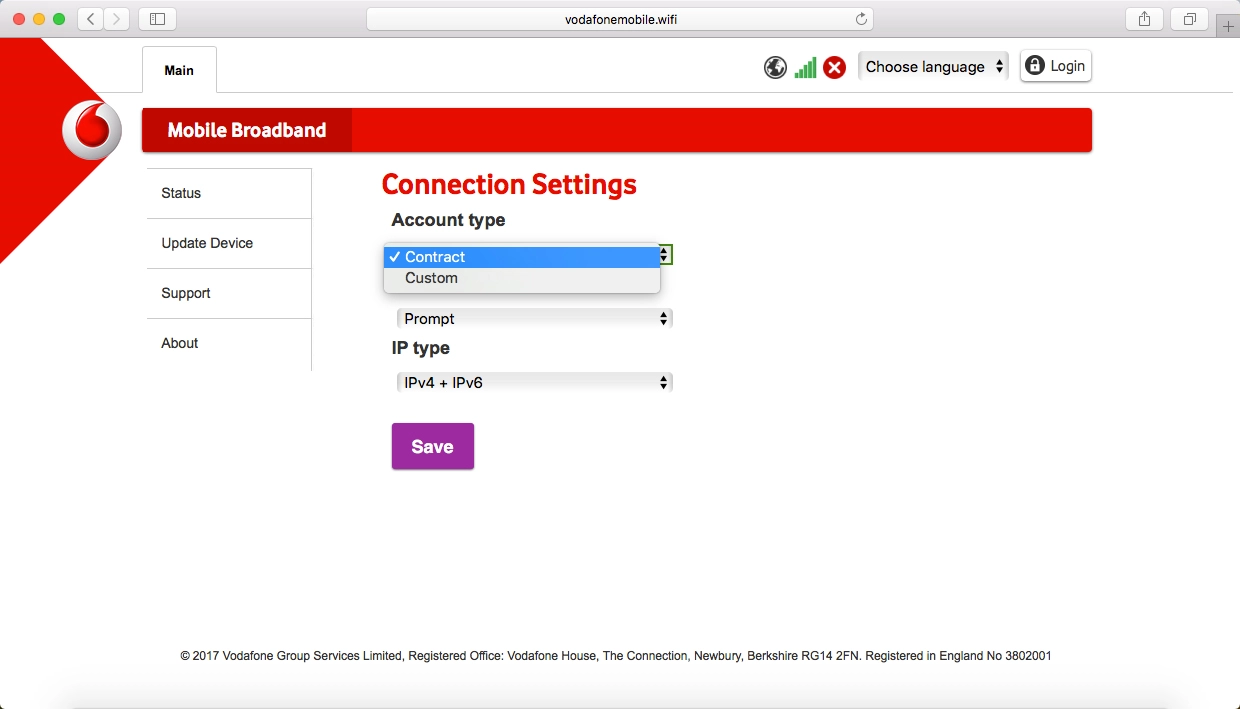
Task: Open the IPv4 + IPv6 IP type dropdown
Action: pos(534,383)
